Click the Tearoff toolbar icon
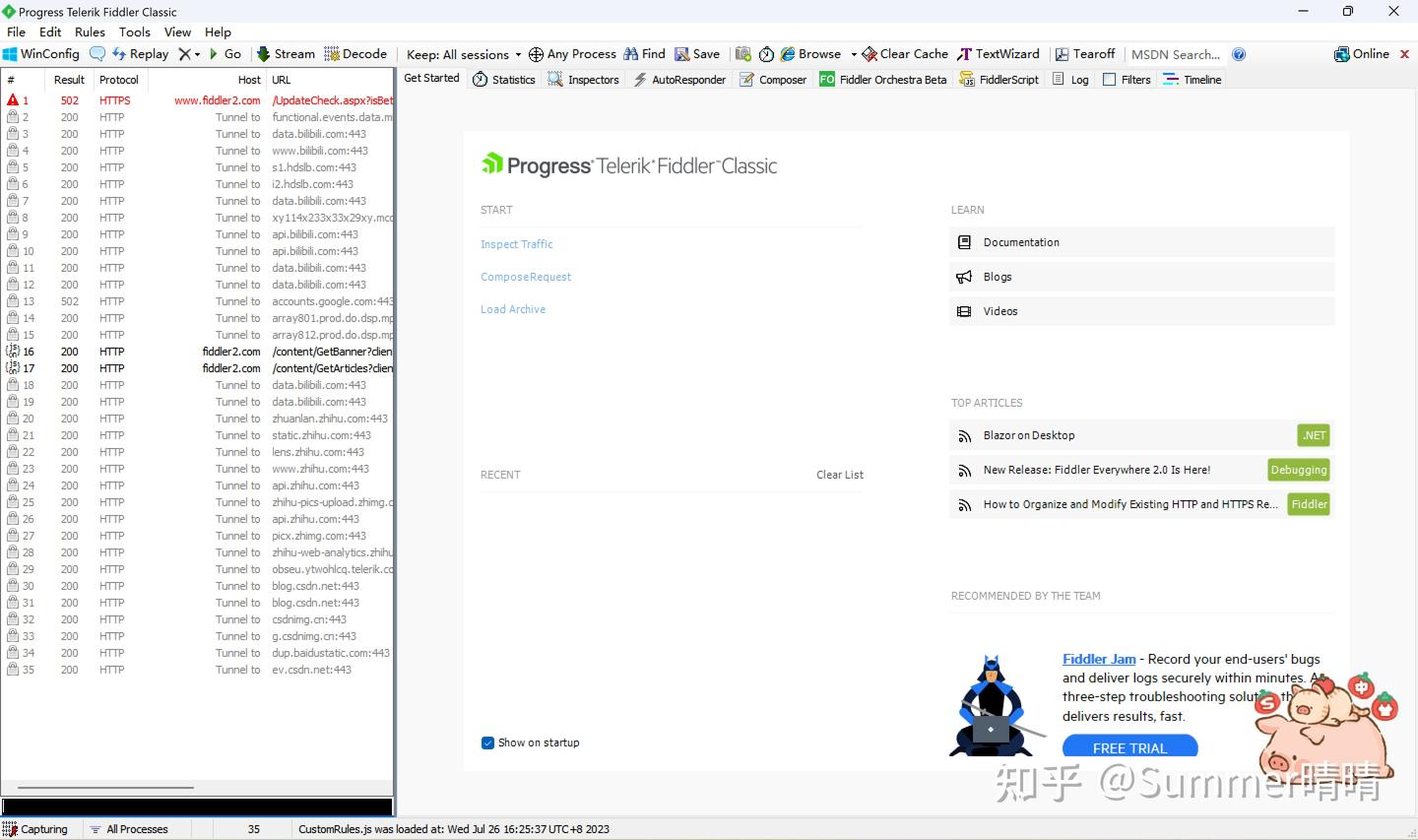1418x840 pixels. pos(1062,54)
